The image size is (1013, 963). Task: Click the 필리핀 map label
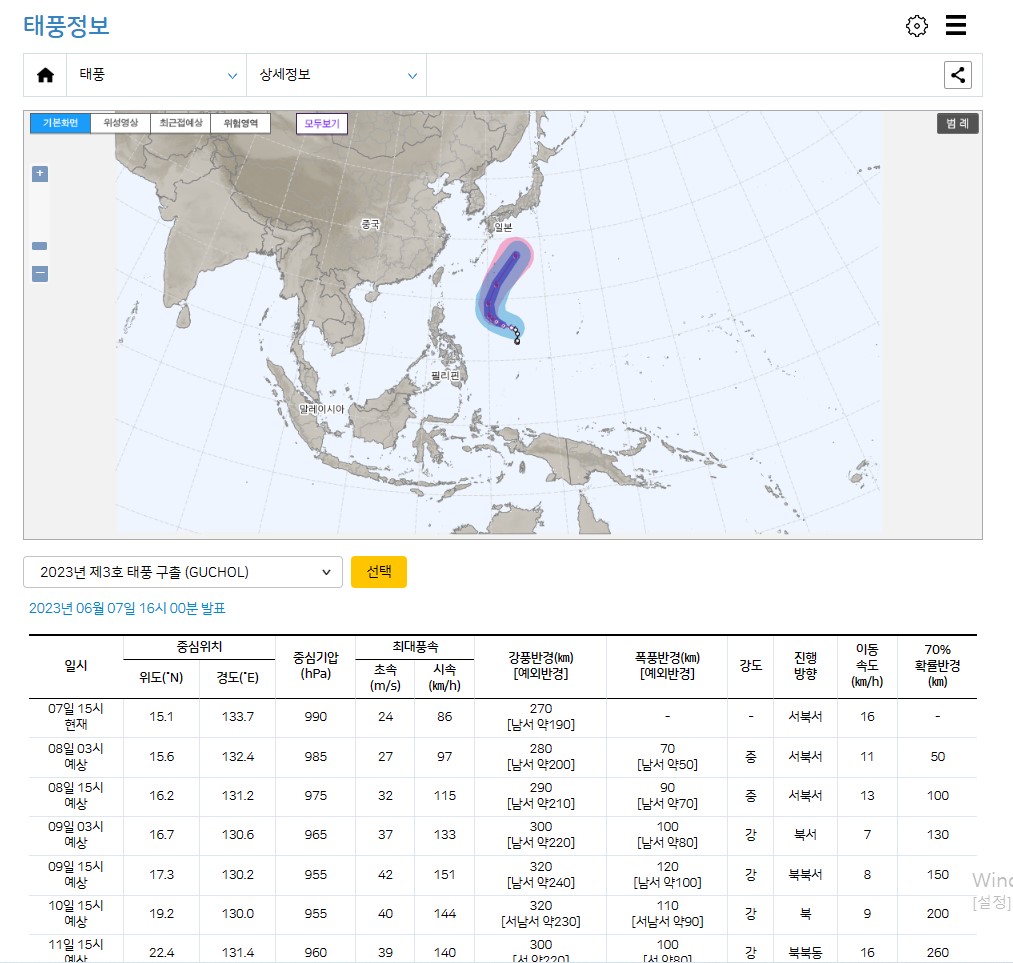(445, 376)
